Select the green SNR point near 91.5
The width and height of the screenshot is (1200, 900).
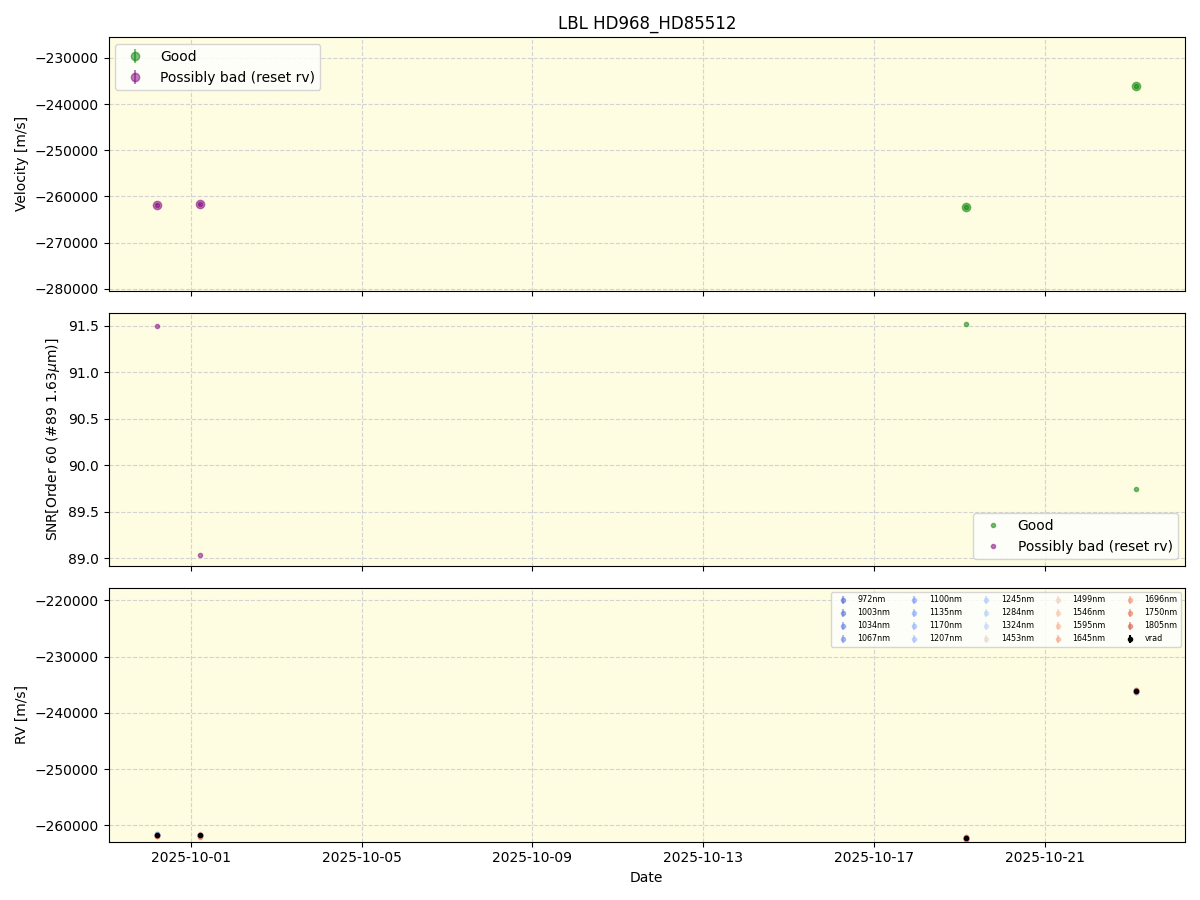tap(966, 324)
